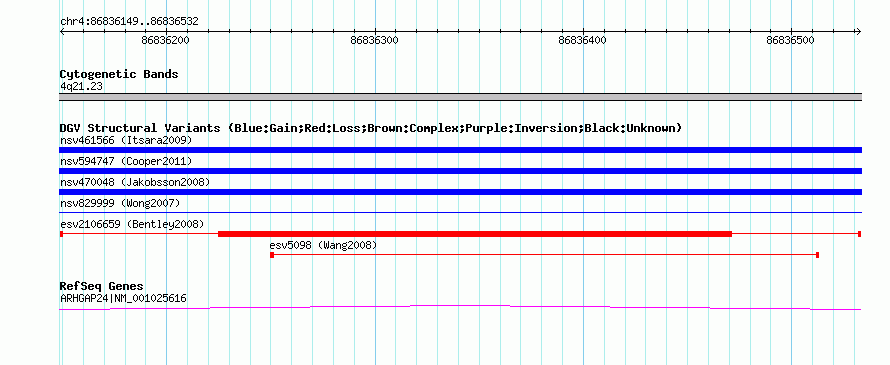Viewport: 890px width, 365px height.
Task: Click the thin blue line of nsv829999
Action: pyautogui.click(x=460, y=212)
